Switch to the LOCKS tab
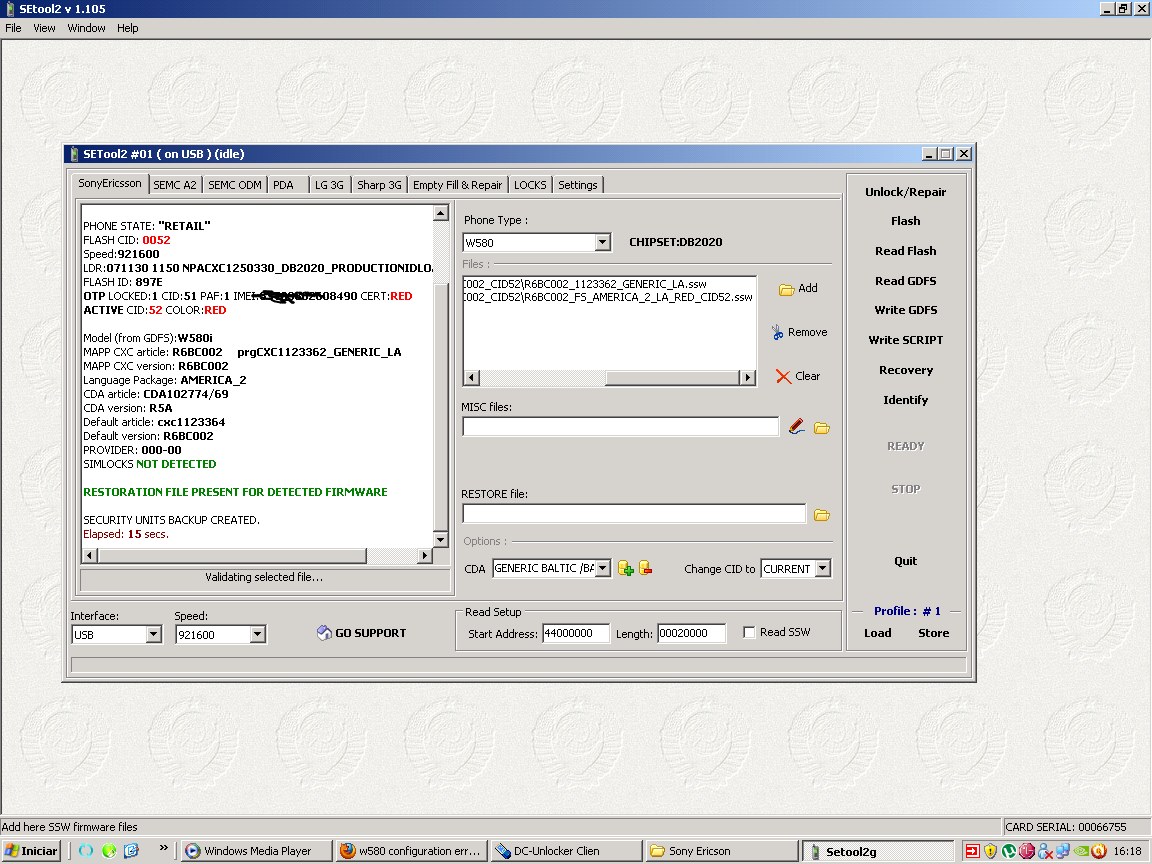This screenshot has height=864, width=1152. point(530,185)
